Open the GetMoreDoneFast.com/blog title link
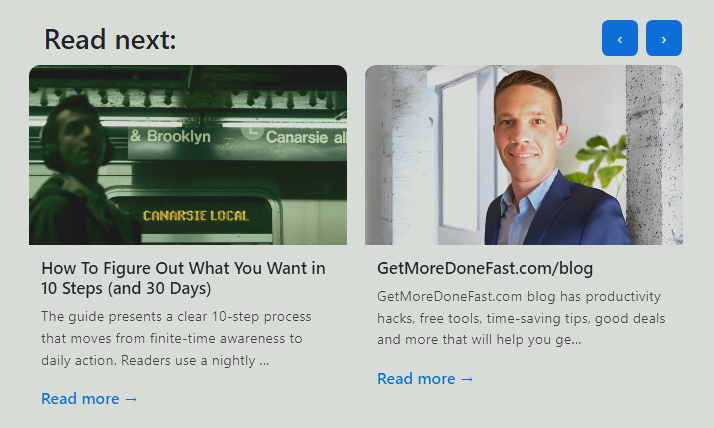The image size is (714, 428). [x=485, y=268]
